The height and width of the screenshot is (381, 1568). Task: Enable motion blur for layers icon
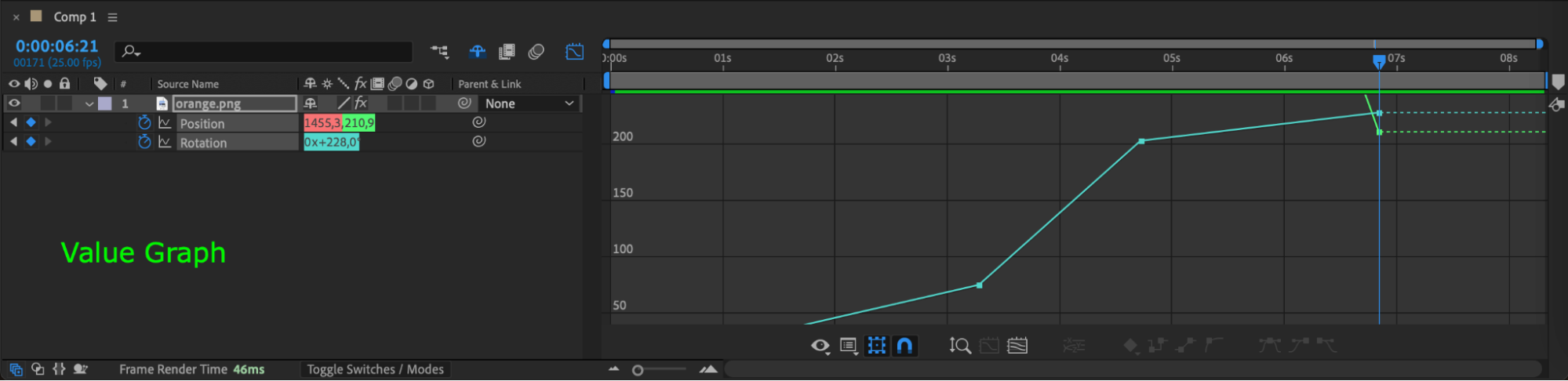(x=537, y=52)
